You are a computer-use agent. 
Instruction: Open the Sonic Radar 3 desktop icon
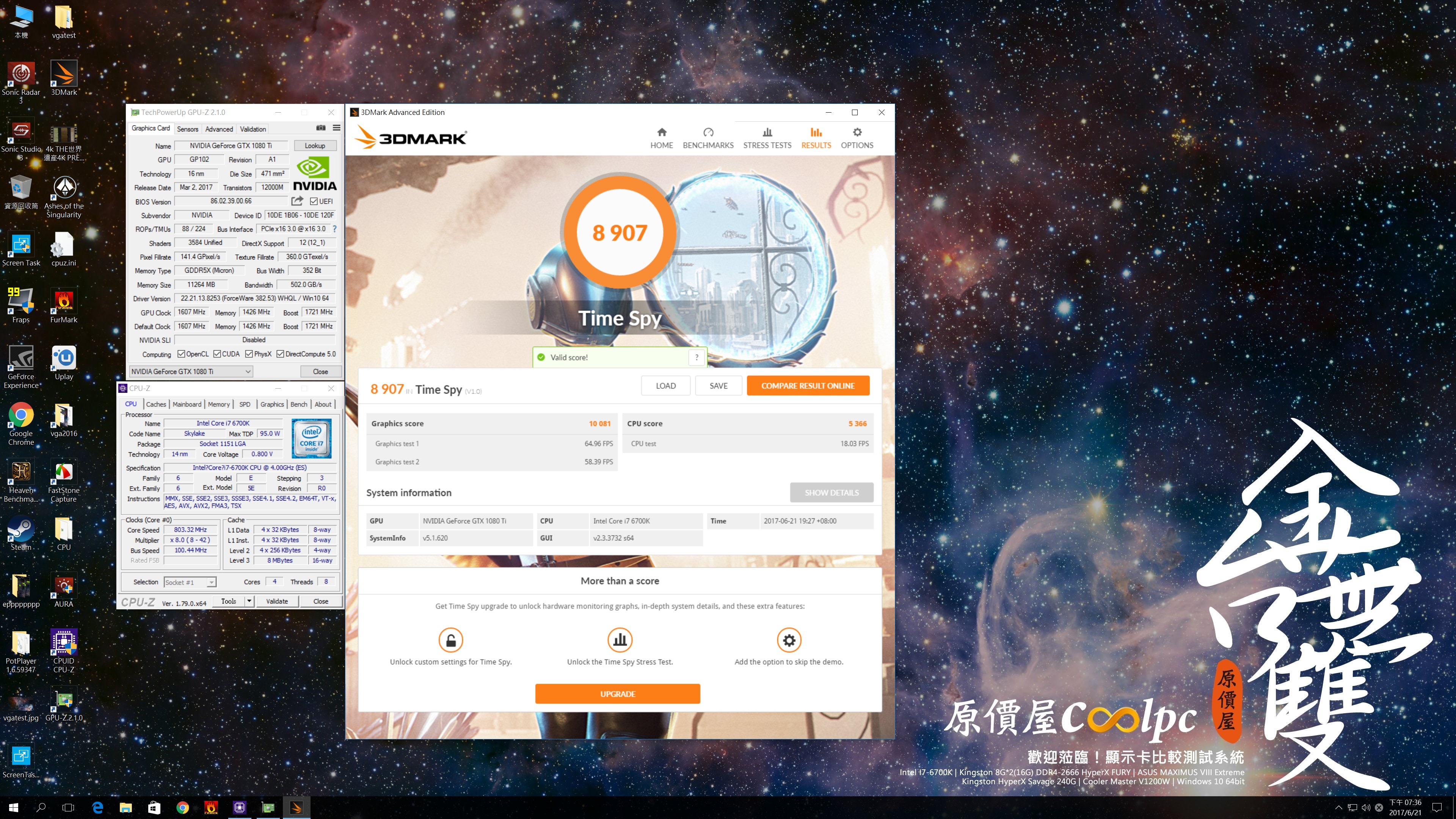(21, 83)
